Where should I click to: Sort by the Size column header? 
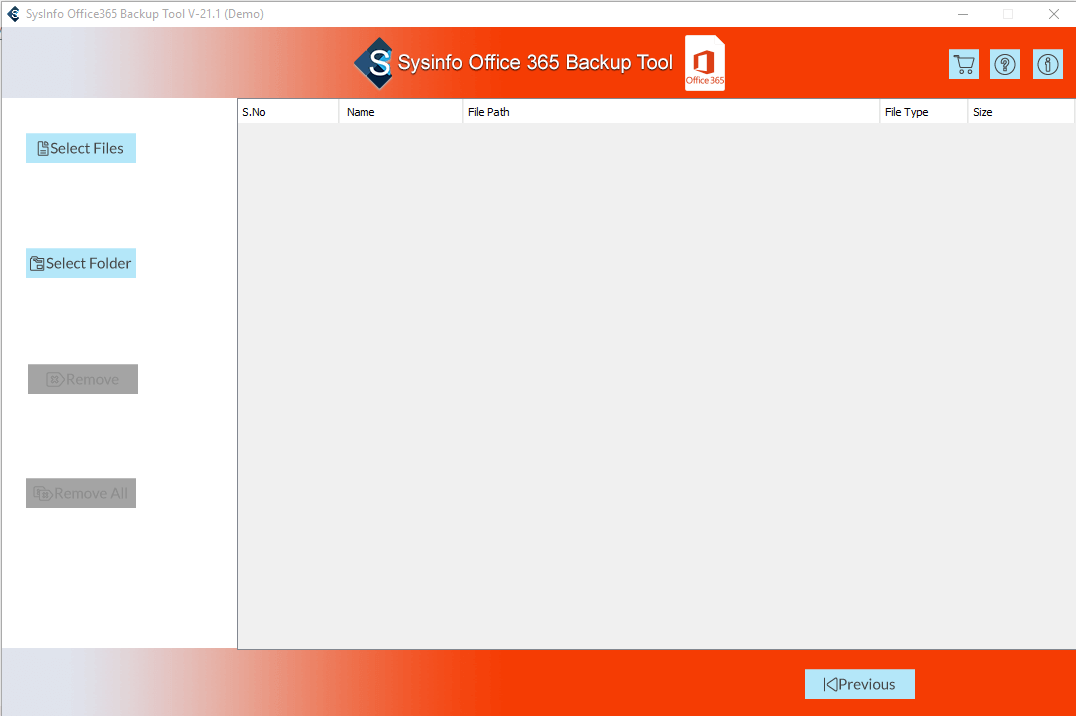[1020, 112]
